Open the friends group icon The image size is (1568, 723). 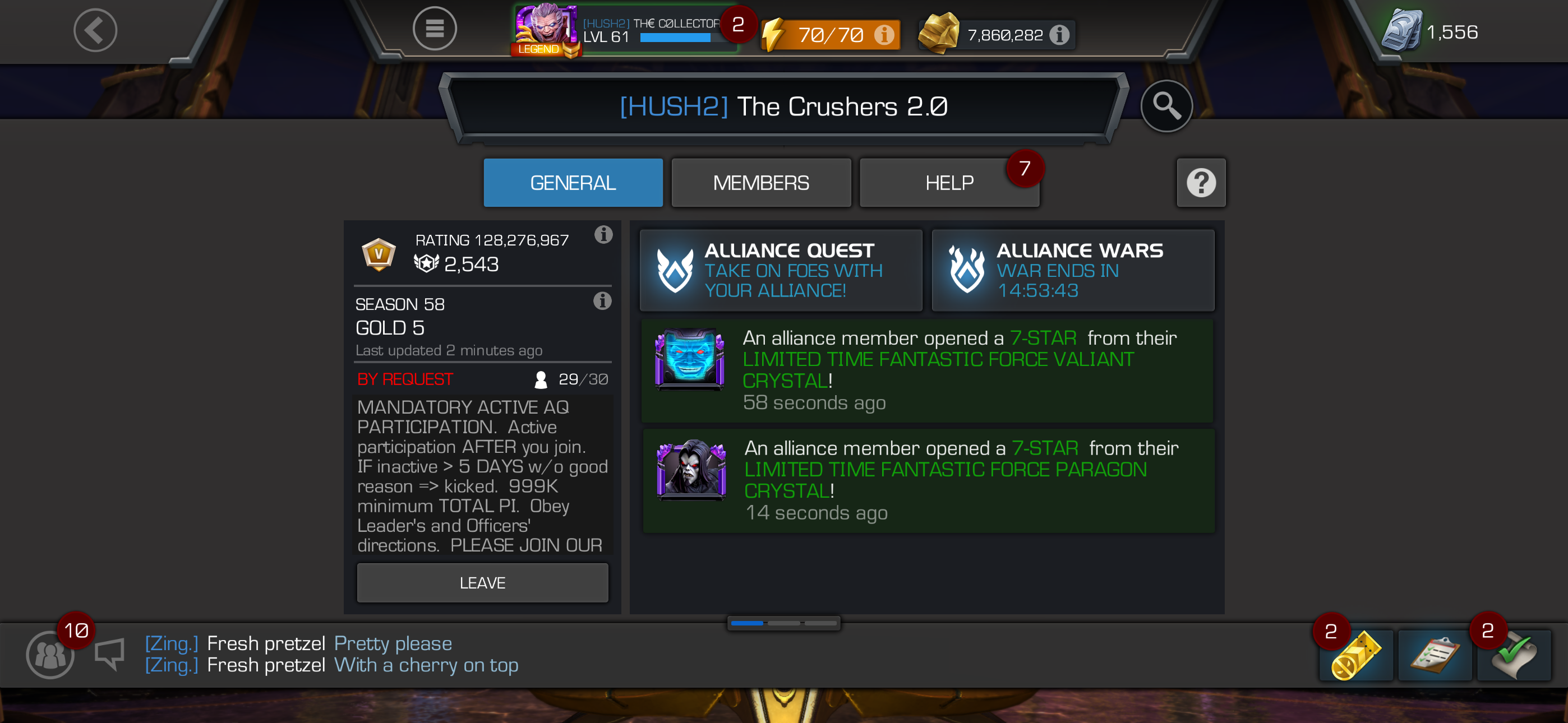(x=50, y=655)
